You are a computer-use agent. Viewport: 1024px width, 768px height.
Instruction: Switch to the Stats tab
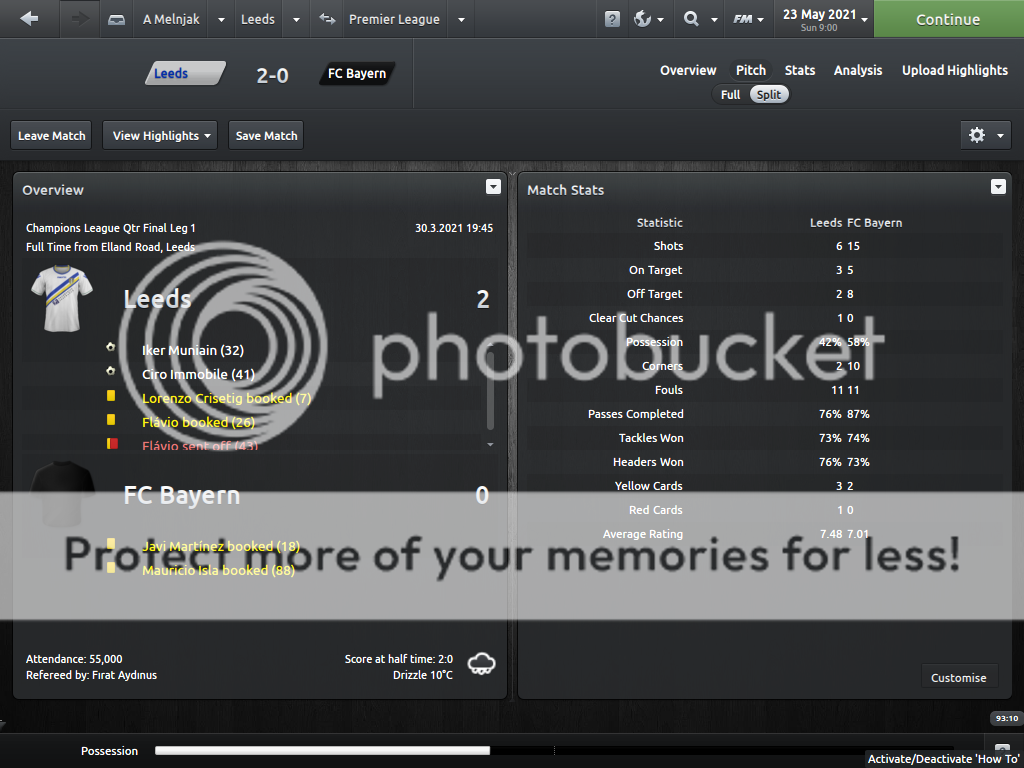[799, 70]
